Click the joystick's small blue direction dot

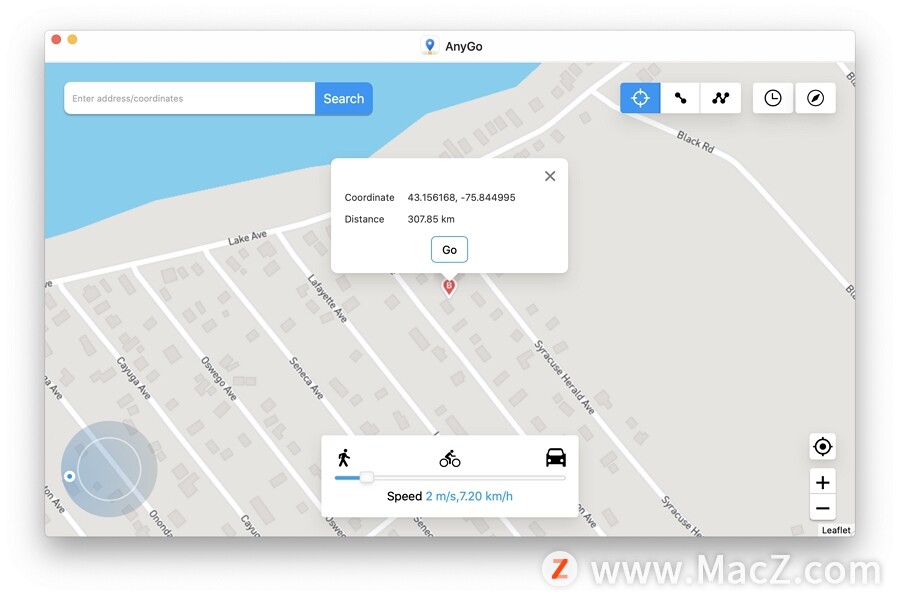69,477
